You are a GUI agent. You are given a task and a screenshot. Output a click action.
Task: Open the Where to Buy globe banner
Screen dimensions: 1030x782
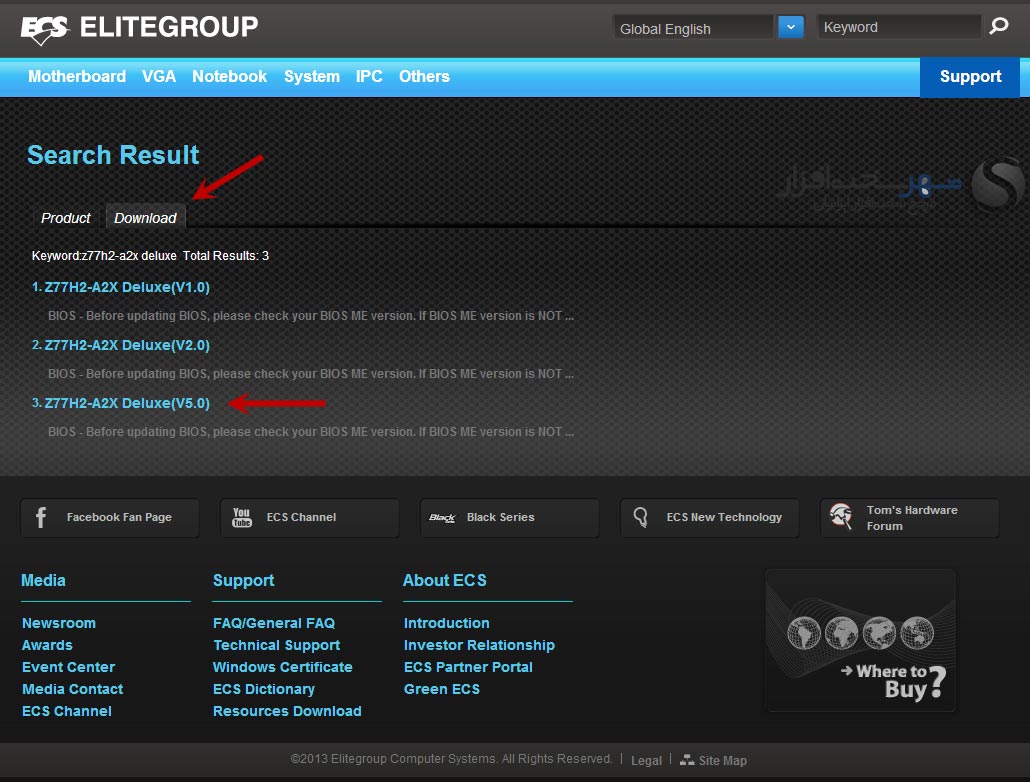pos(861,640)
